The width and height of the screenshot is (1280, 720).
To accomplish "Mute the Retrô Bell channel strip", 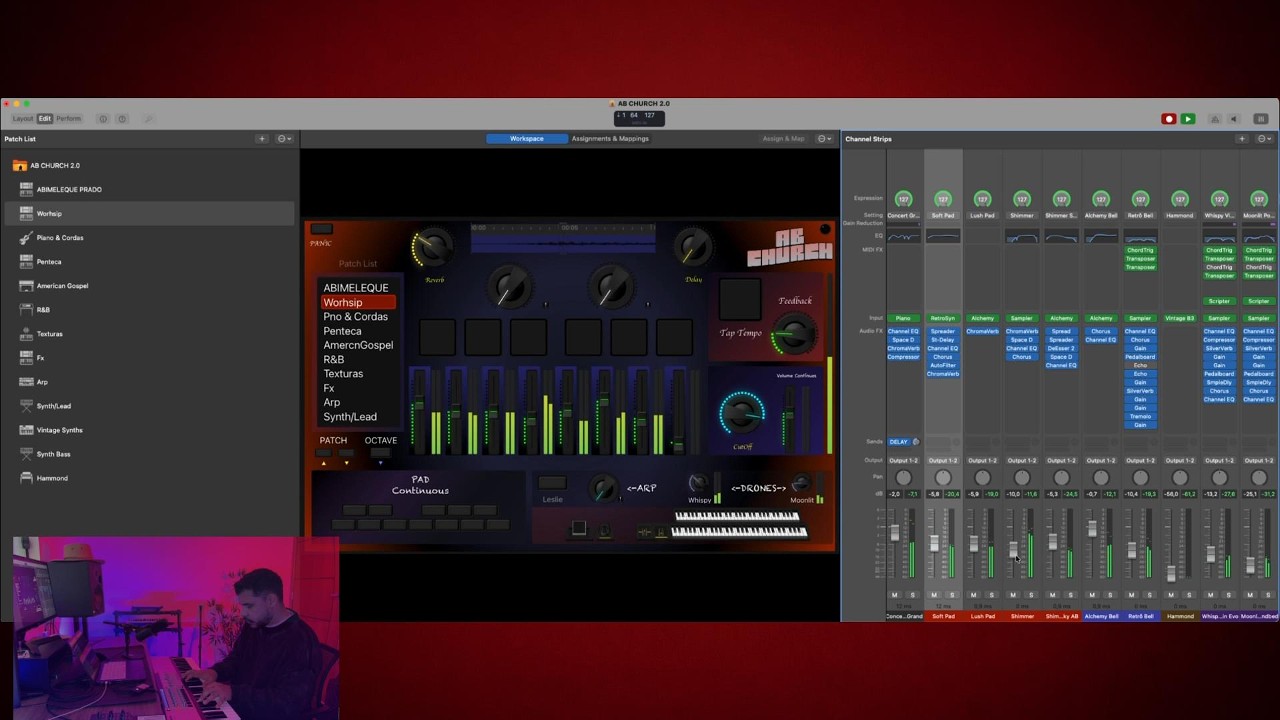I will [x=1132, y=595].
